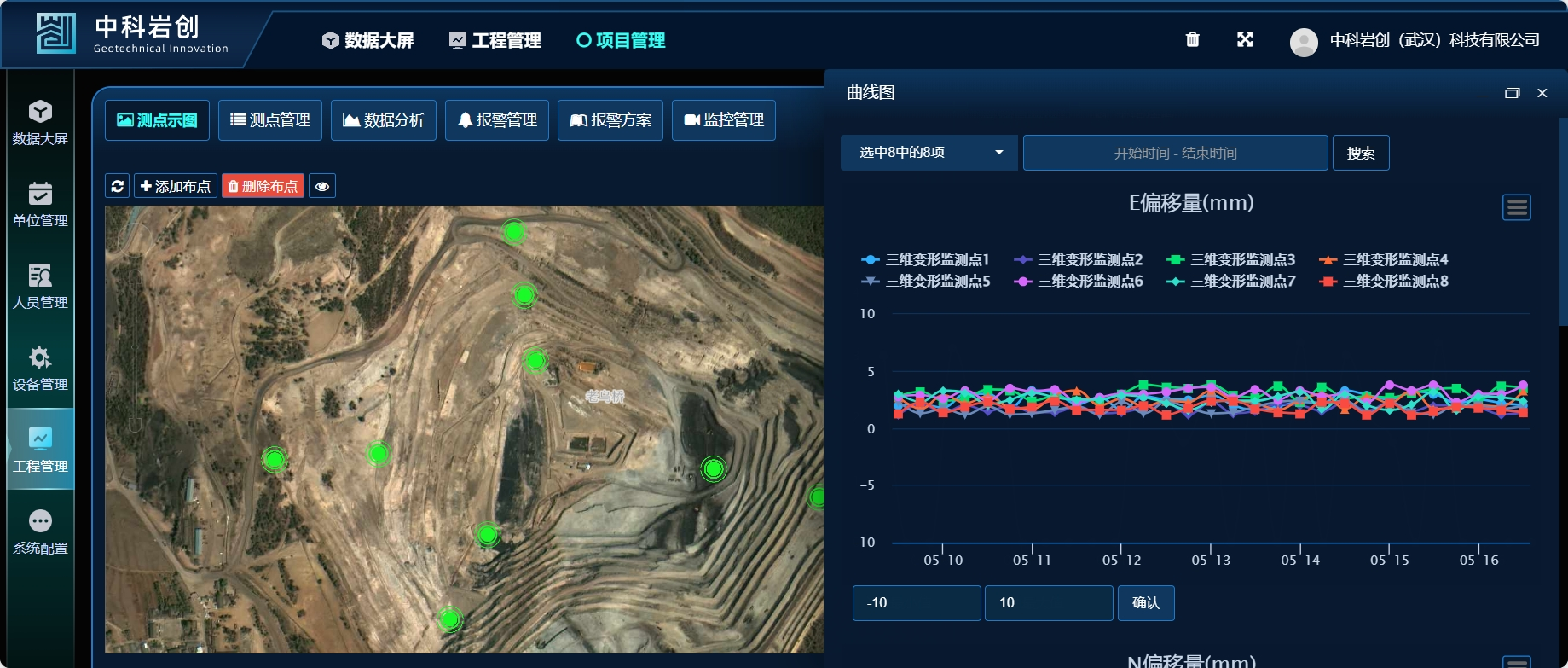Viewport: 1568px width, 668px height.
Task: Open 人员管理 in the left sidebar
Action: click(x=40, y=287)
